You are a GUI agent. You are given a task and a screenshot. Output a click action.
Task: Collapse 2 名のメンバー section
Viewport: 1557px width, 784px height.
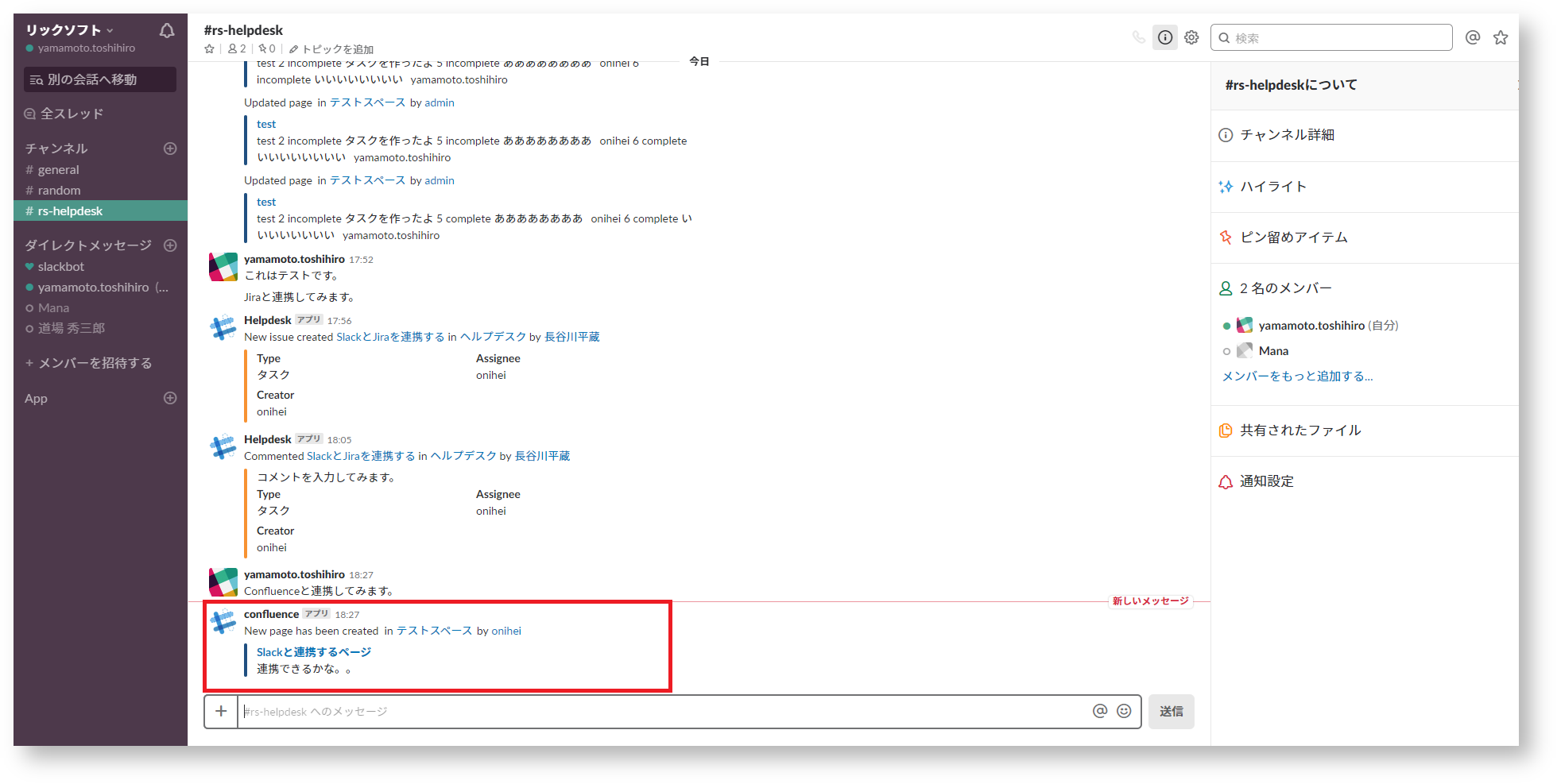tap(1365, 288)
